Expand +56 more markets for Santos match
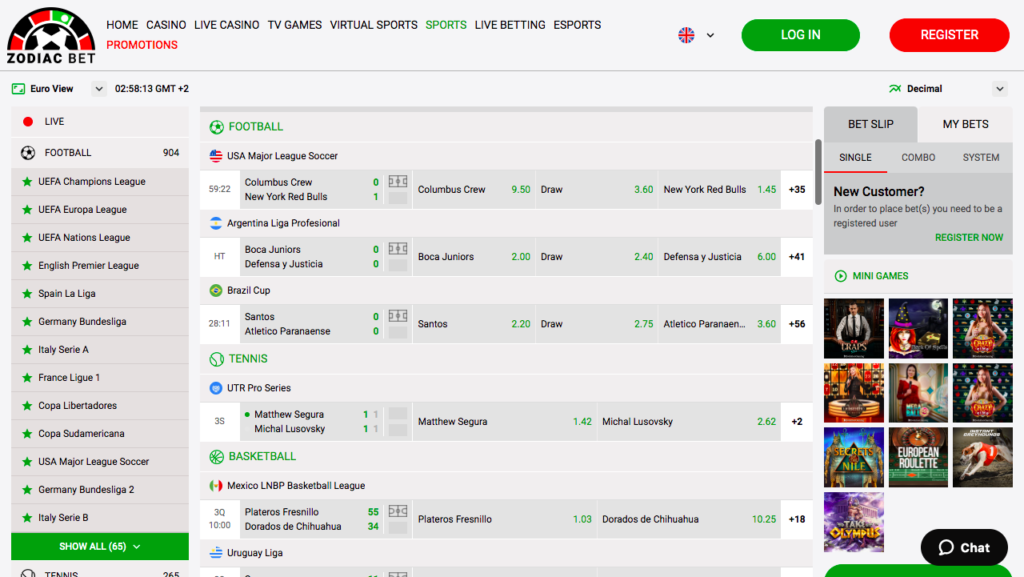Screen dimensions: 1024x577 pos(797,324)
